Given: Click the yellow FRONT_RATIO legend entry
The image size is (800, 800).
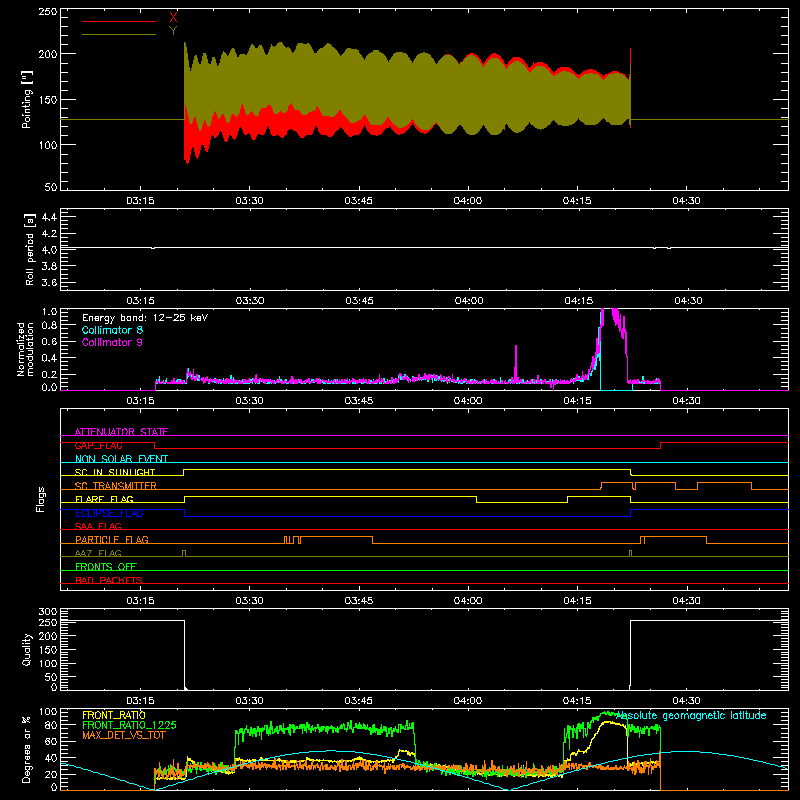Looking at the screenshot, I should click(x=114, y=715).
